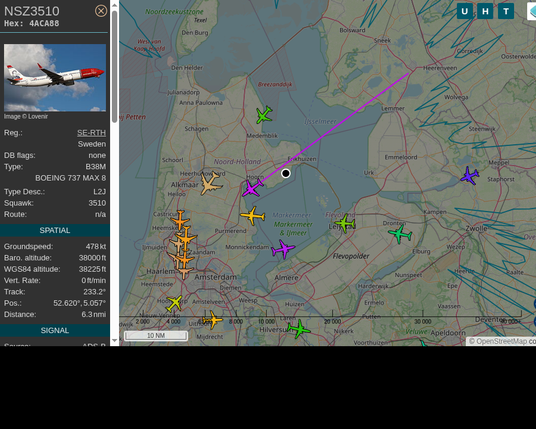Viewport: 536px width, 429px height.
Task: Select the yellow aircraft near Purmerend
Action: (253, 216)
